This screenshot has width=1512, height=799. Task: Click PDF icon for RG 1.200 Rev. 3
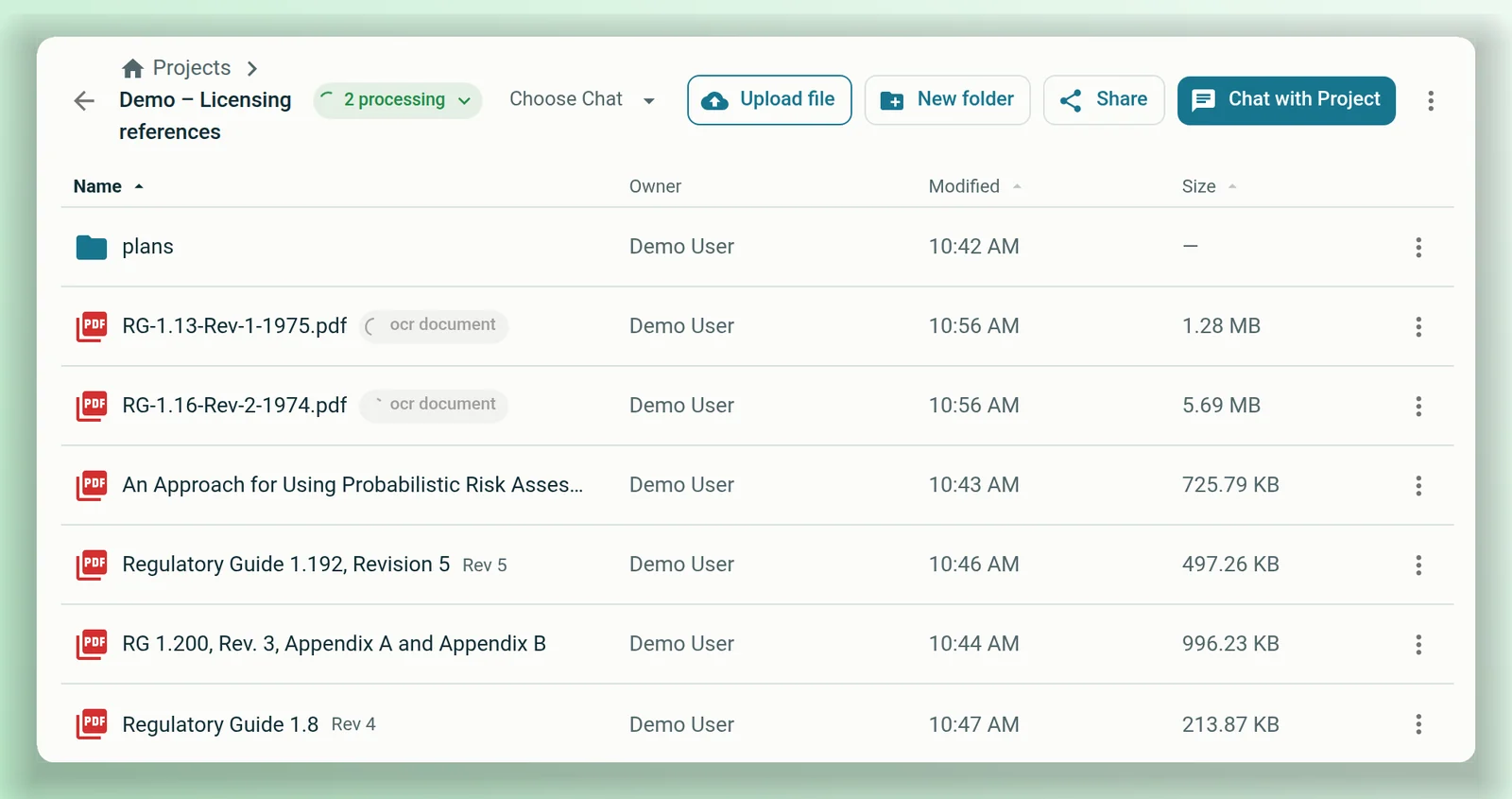click(92, 645)
